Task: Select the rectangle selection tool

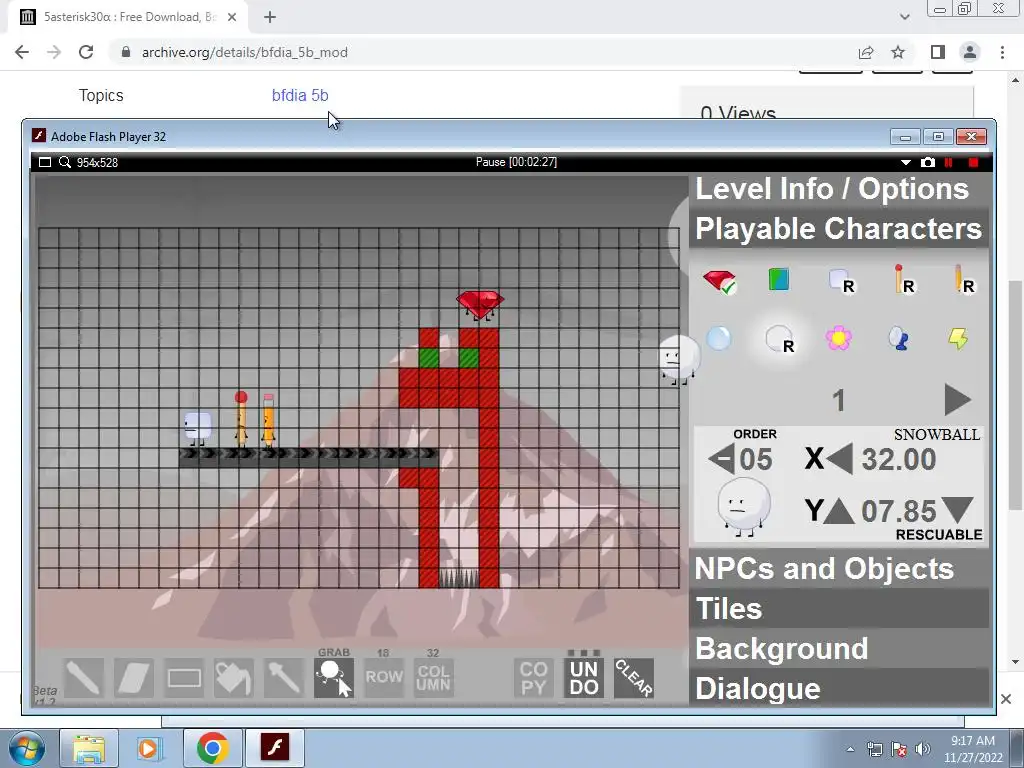Action: point(184,677)
